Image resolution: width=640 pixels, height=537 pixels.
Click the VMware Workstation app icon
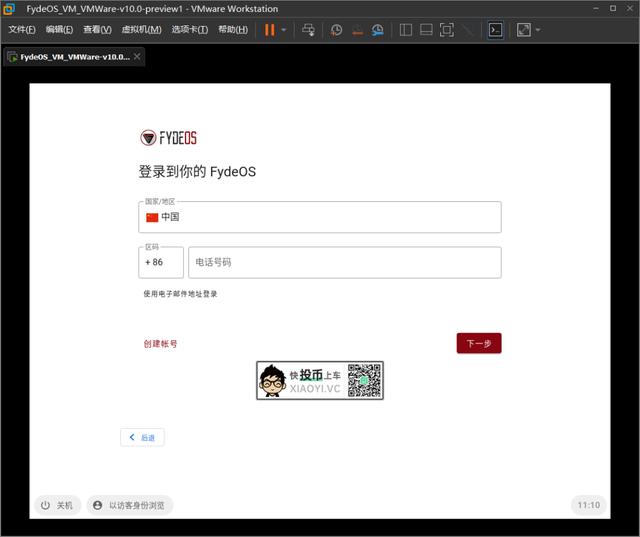click(x=9, y=9)
